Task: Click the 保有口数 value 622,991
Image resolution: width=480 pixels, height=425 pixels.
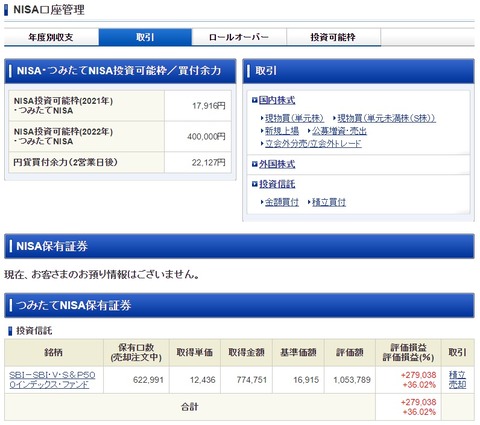Action: coord(148,380)
